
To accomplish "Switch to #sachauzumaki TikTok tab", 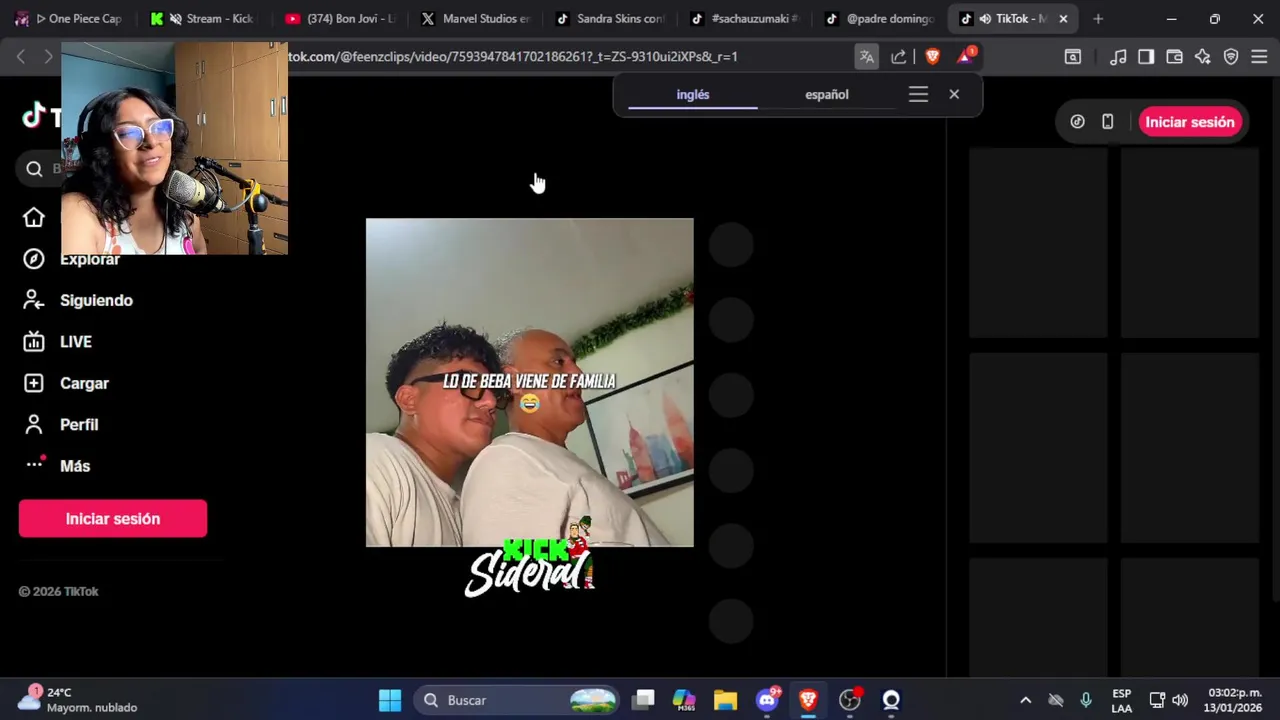I will pyautogui.click(x=743, y=19).
